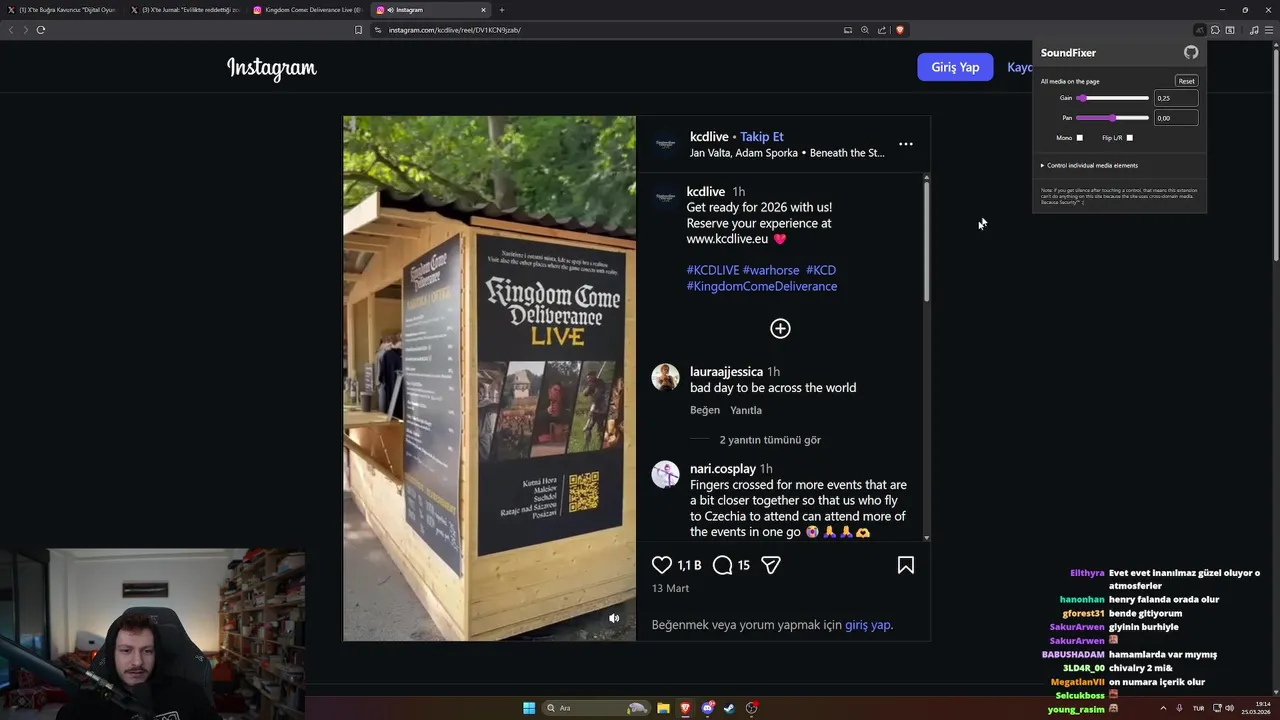View all 2 replies link
This screenshot has height=720, width=1280.
tap(770, 440)
